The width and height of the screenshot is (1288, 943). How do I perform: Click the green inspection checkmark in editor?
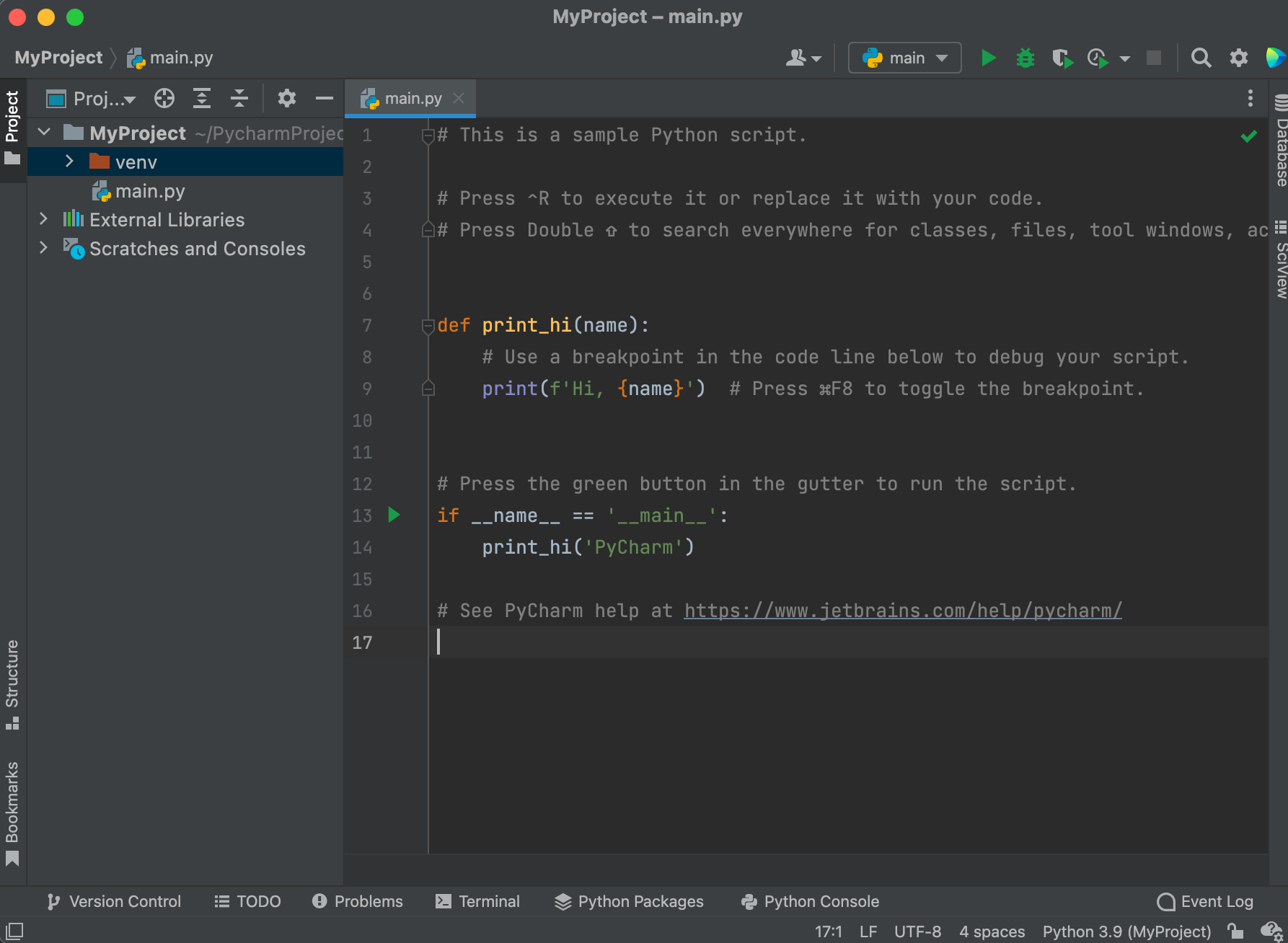pos(1249,136)
